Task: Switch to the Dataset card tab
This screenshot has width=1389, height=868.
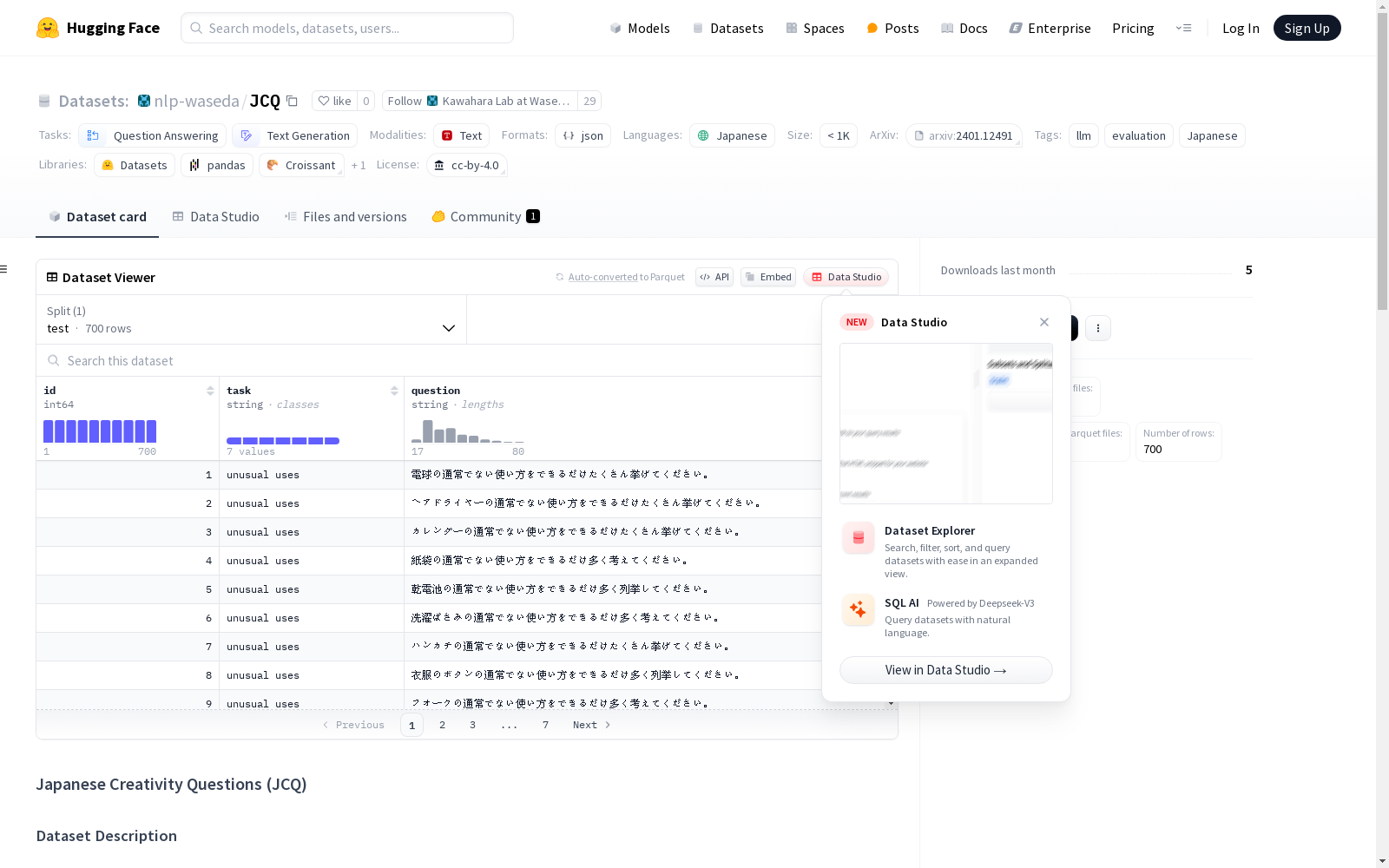Action: click(97, 217)
